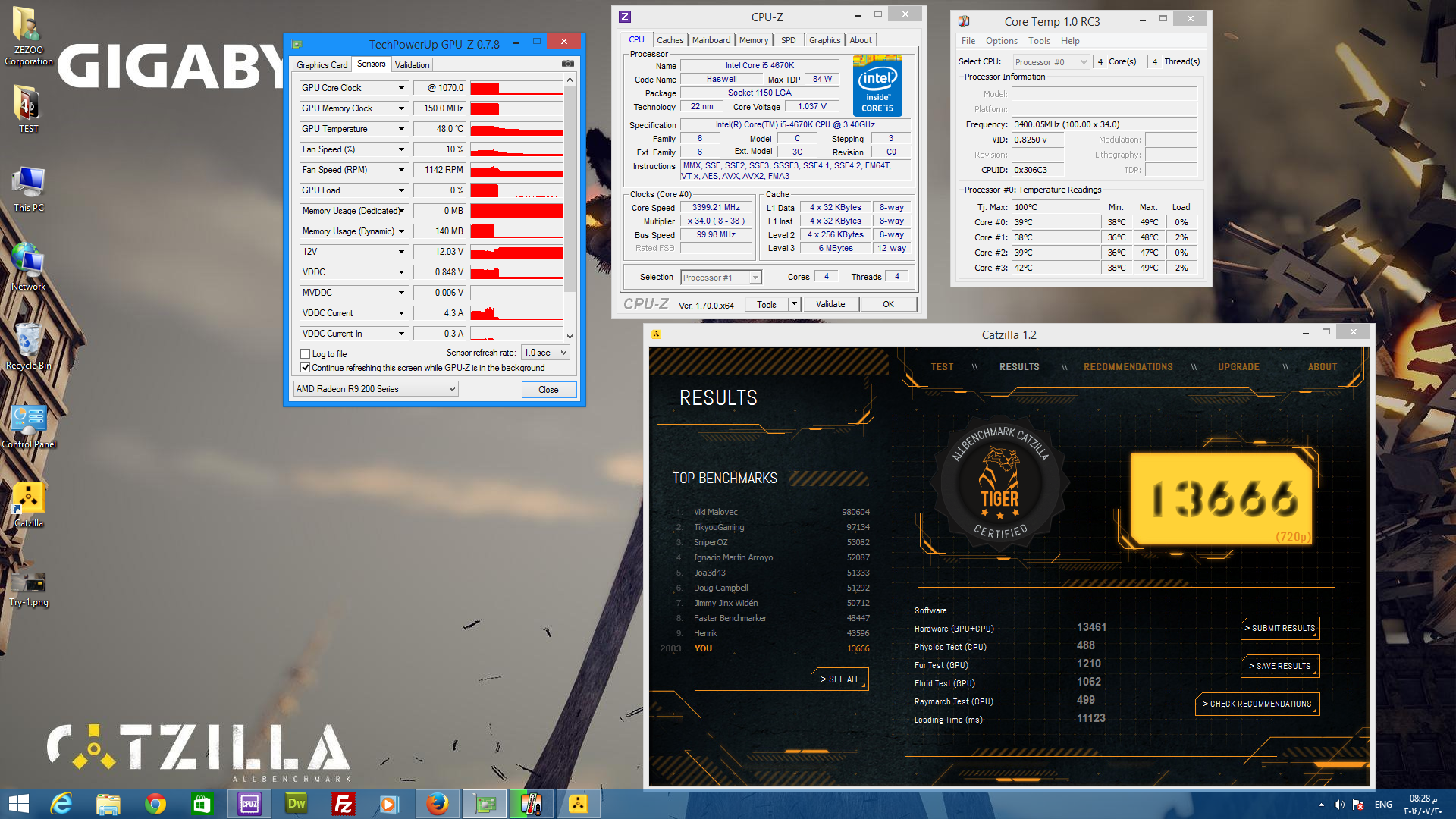Open the CPU-Z Memory tab
This screenshot has width=1456, height=819.
(x=753, y=40)
